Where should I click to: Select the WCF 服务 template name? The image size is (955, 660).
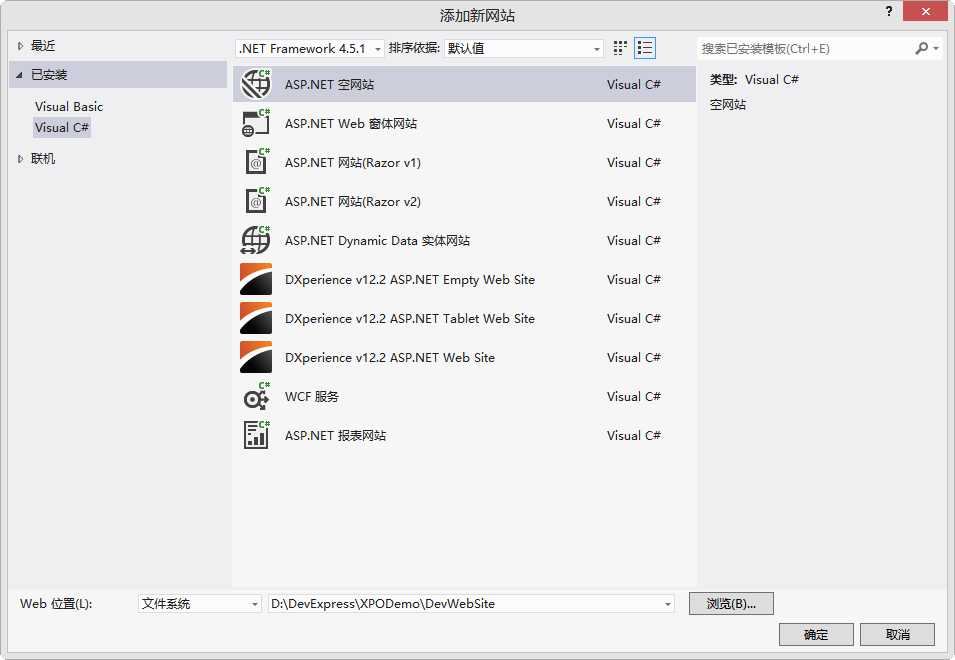click(x=312, y=396)
